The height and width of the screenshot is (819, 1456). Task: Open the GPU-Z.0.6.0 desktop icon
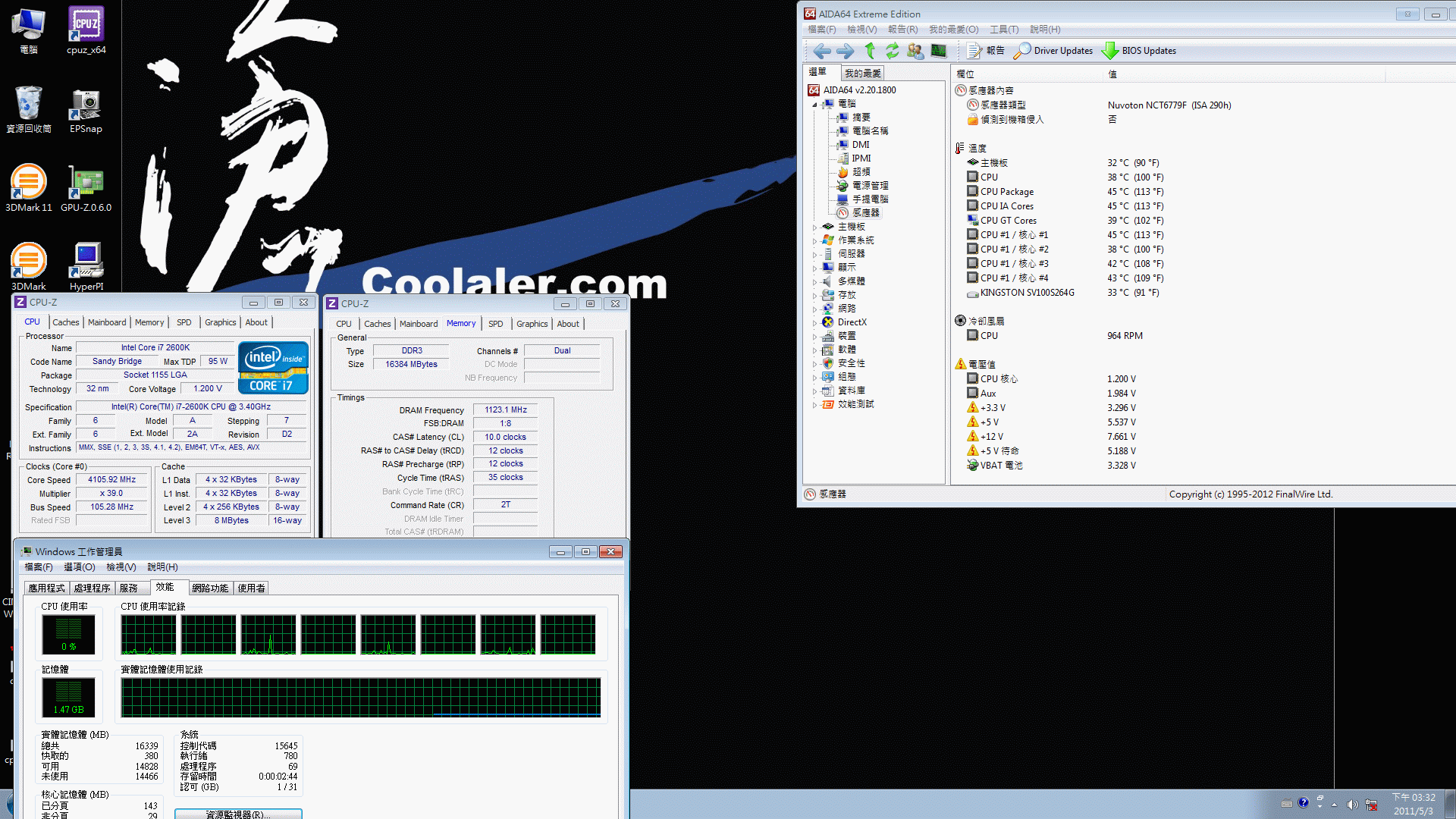(86, 189)
